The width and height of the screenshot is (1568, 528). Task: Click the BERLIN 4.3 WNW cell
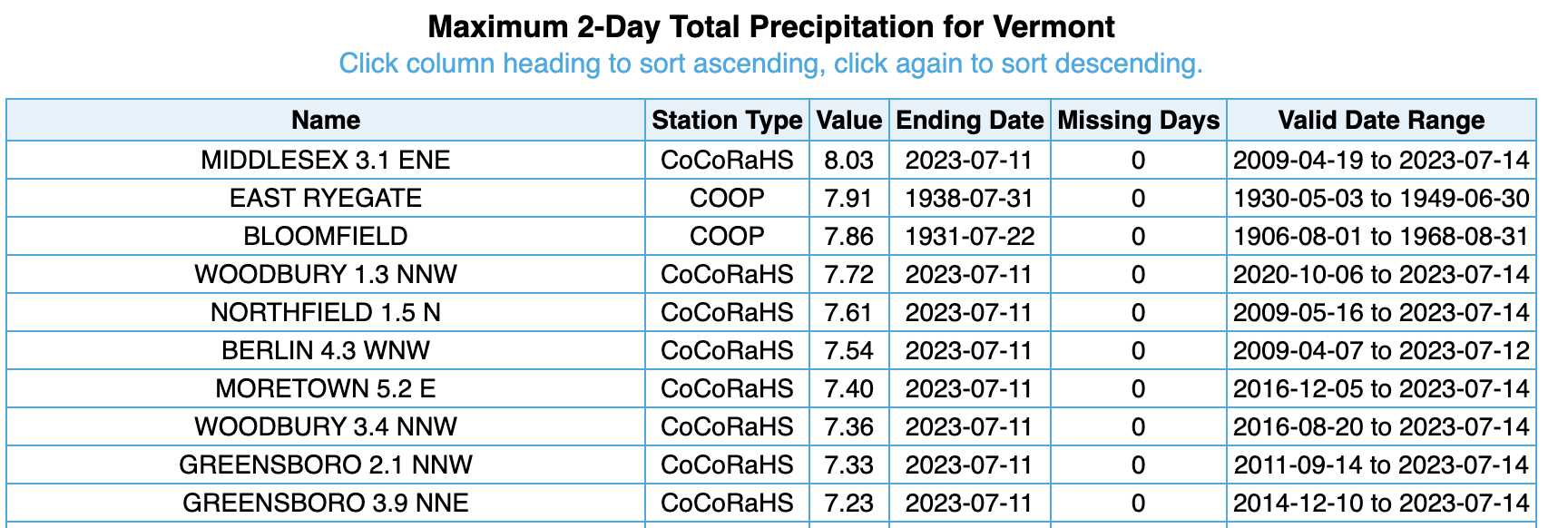(326, 351)
